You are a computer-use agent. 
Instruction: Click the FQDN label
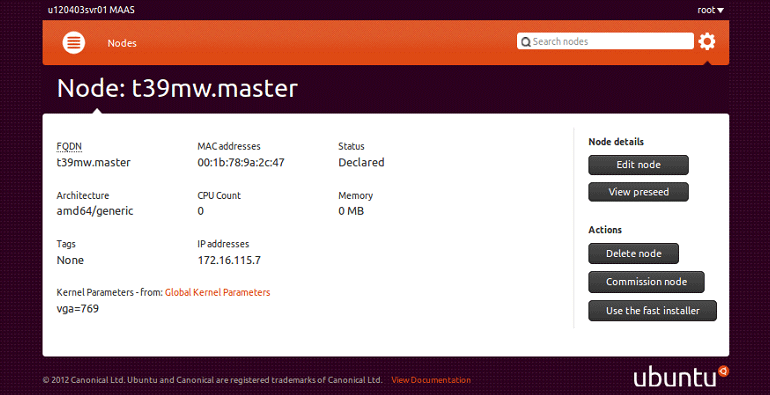pos(69,146)
